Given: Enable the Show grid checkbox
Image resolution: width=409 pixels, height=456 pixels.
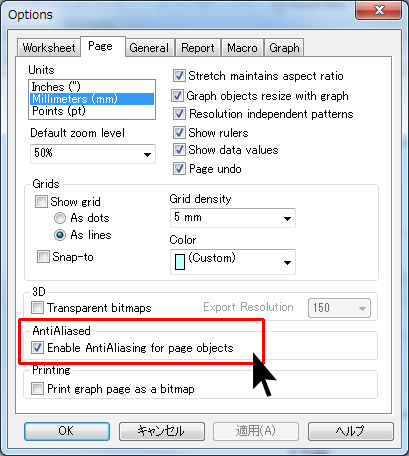Looking at the screenshot, I should (41, 202).
